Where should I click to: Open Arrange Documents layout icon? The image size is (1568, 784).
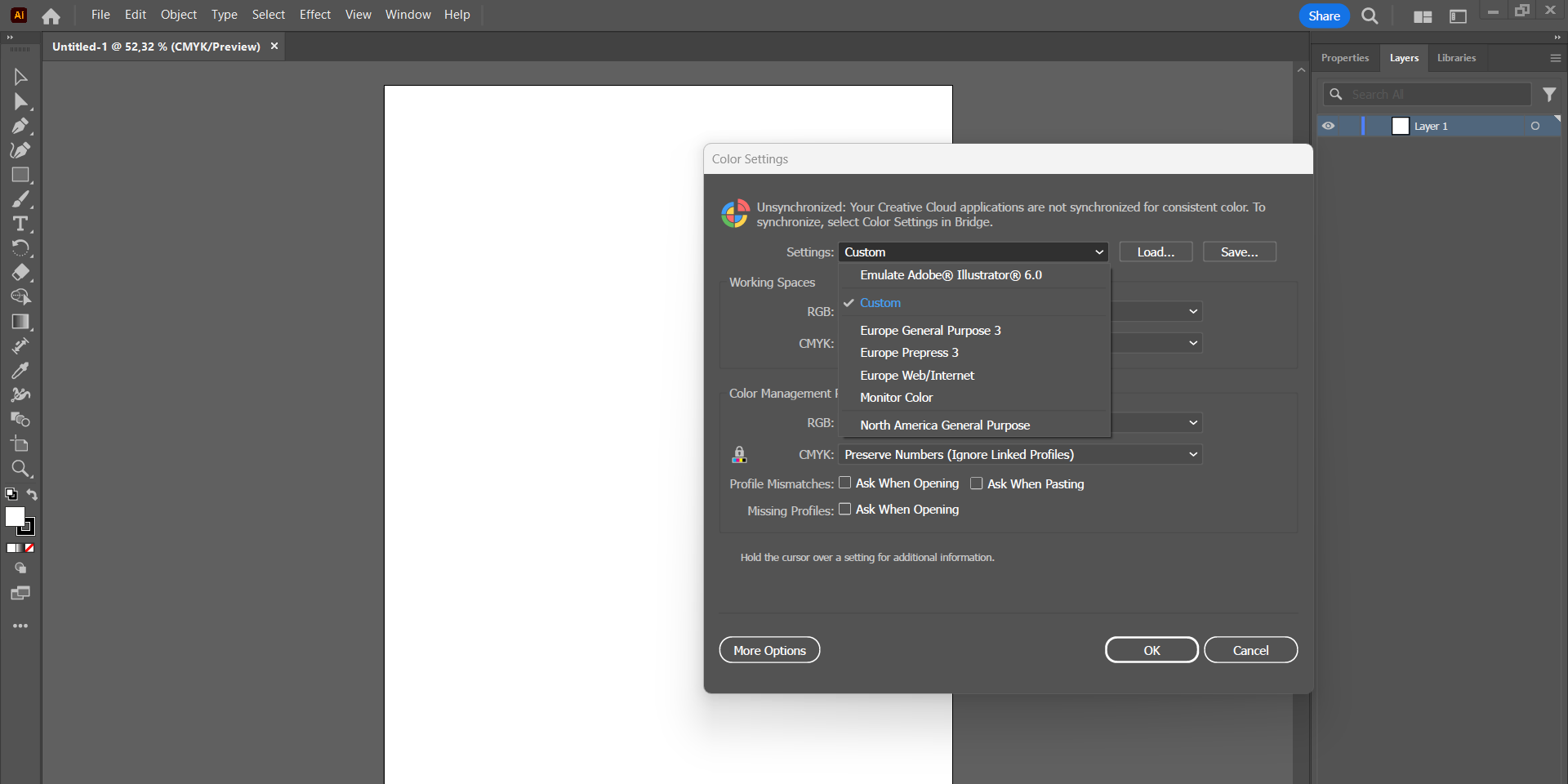click(x=1423, y=16)
